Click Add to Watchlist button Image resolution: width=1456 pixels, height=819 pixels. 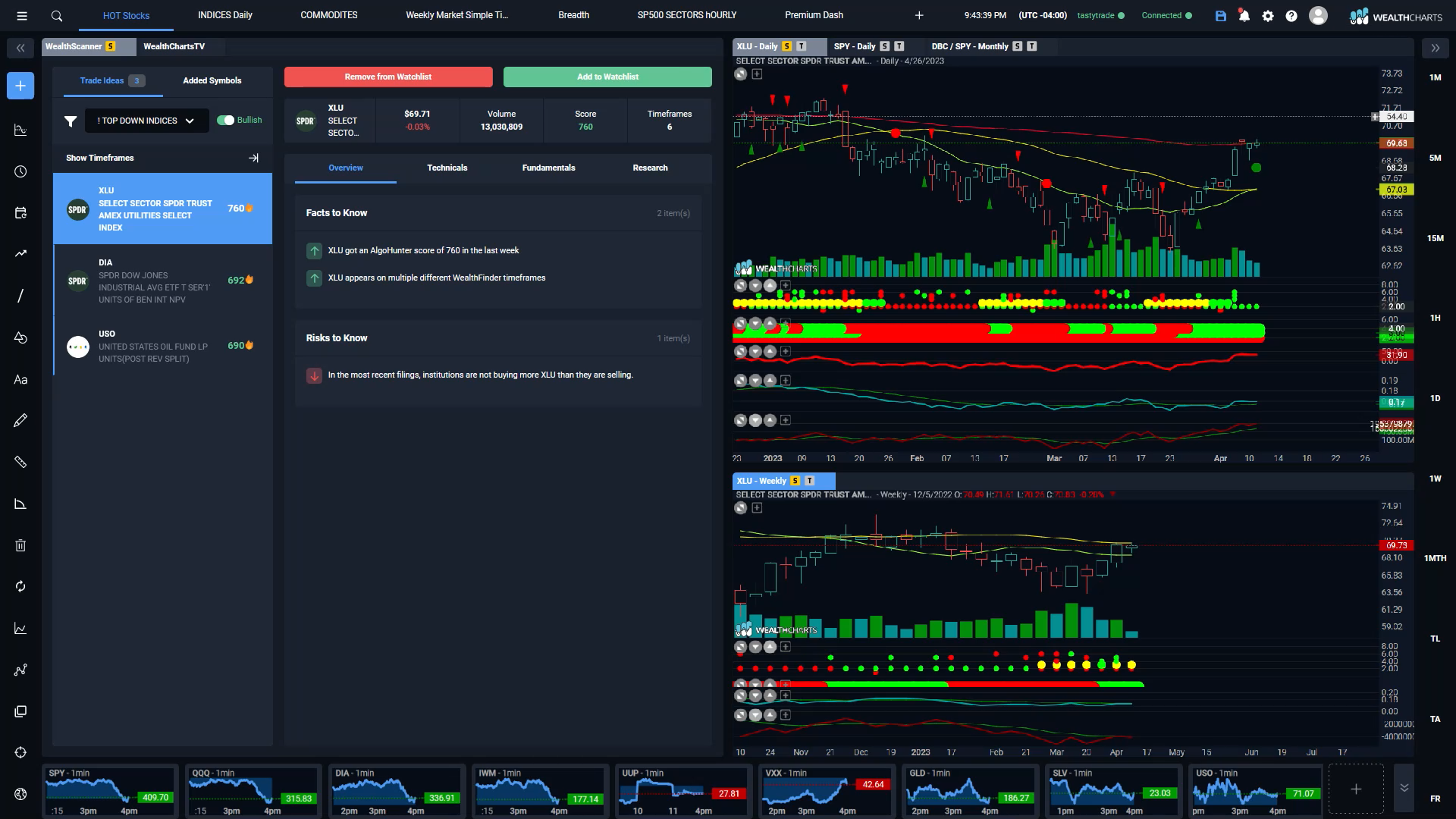pos(607,77)
